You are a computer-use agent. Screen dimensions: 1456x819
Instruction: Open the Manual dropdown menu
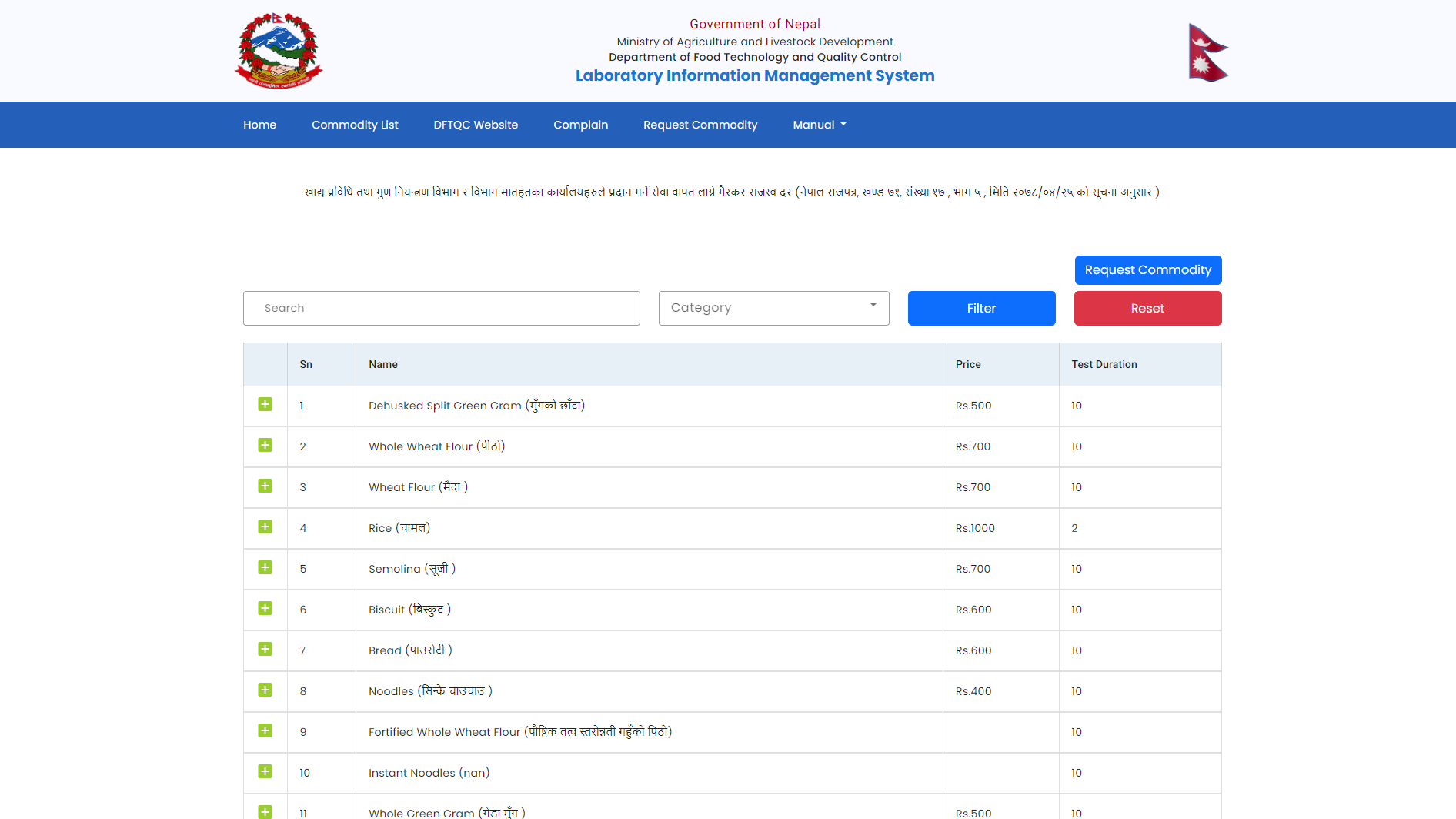[819, 125]
